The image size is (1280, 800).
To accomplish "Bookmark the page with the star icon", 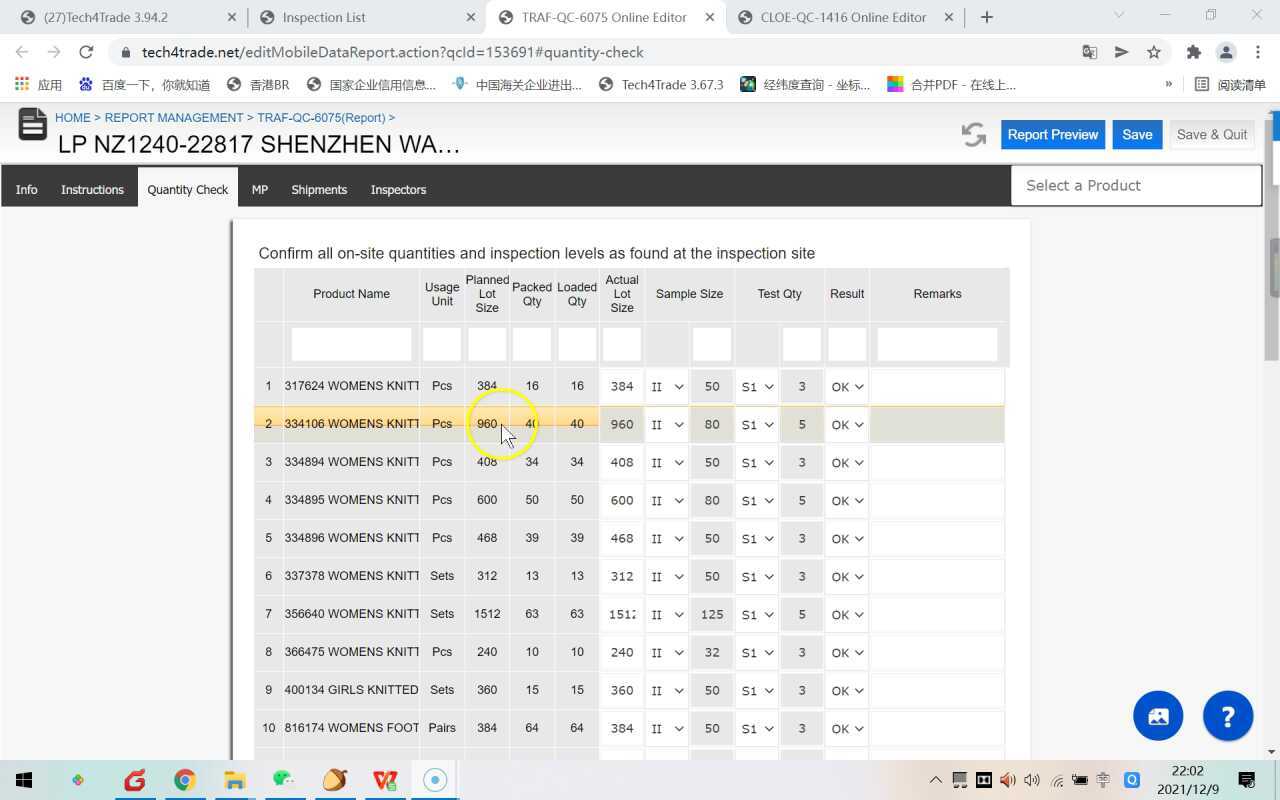I will coord(1155,52).
